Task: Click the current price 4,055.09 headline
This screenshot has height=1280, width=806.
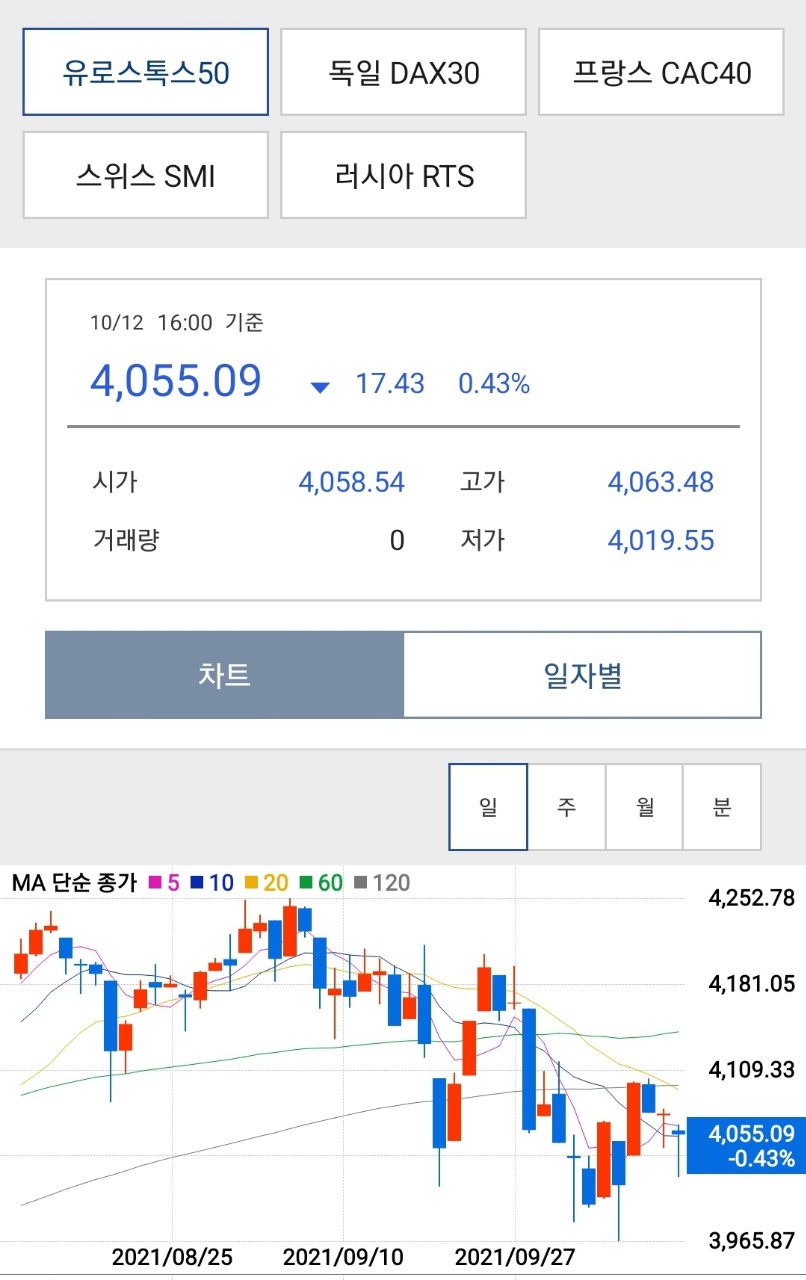Action: click(x=176, y=381)
